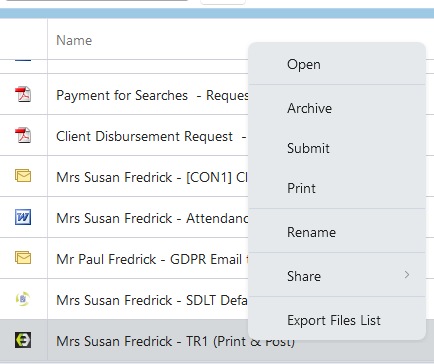Select Client Disbursement Request file name
Viewport: 434px width, 364px height.
click(144, 136)
